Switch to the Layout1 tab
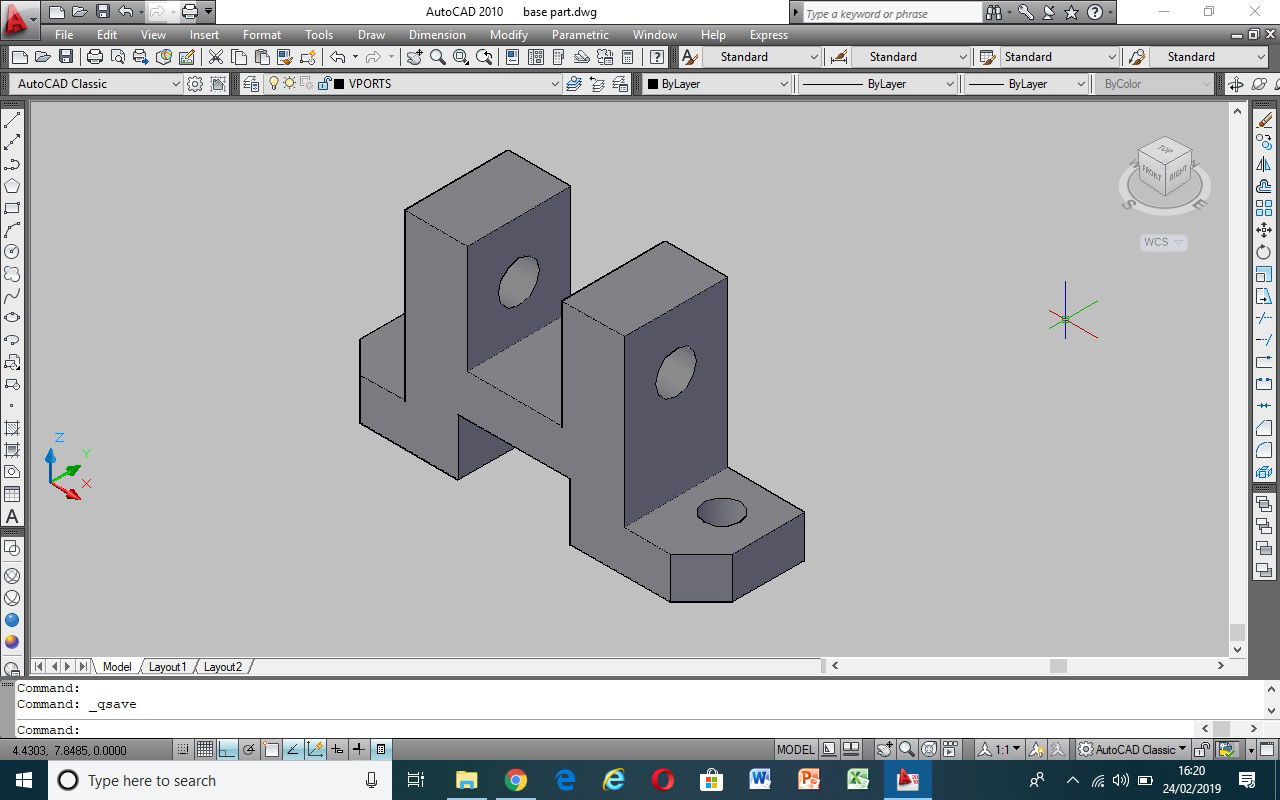This screenshot has height=800, width=1280. 167,666
